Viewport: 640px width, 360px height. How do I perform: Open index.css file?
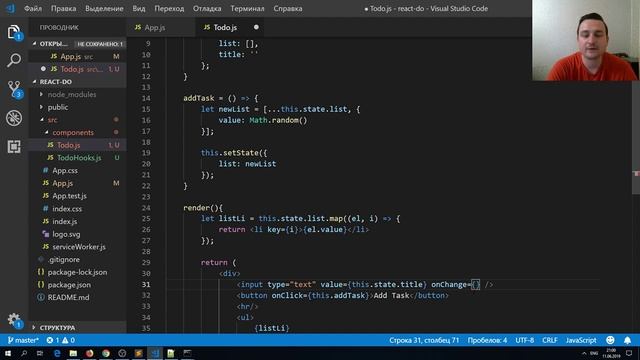tap(67, 209)
